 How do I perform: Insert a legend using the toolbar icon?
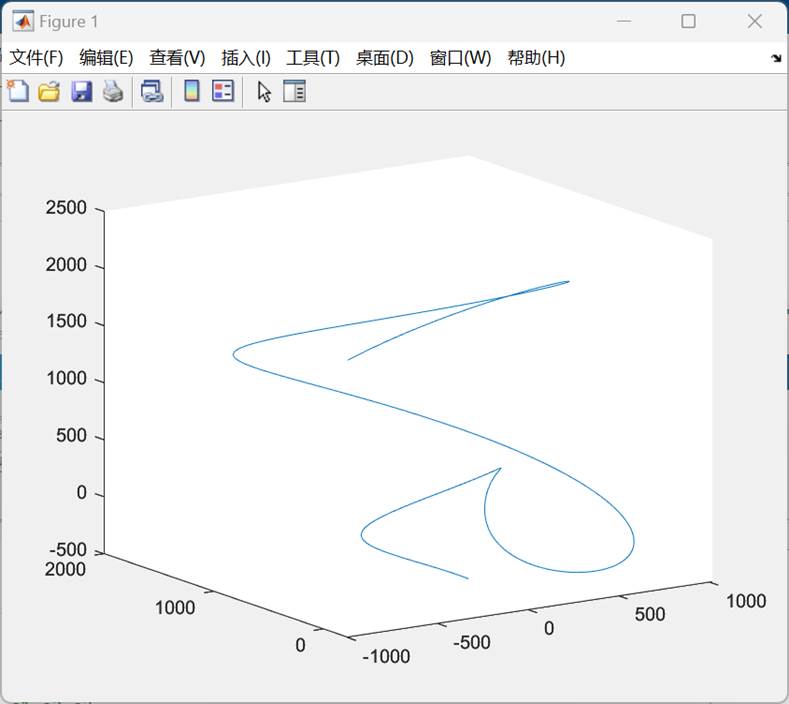(x=223, y=92)
